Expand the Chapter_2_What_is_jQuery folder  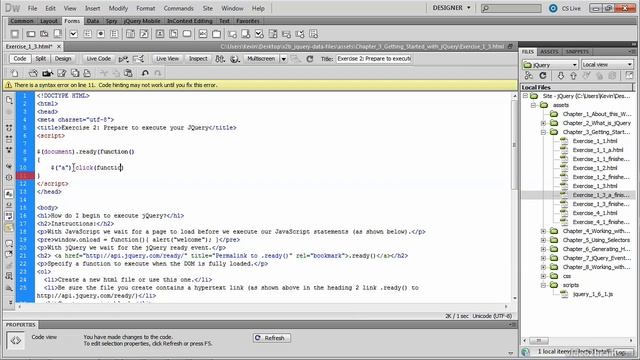pyautogui.click(x=543, y=123)
